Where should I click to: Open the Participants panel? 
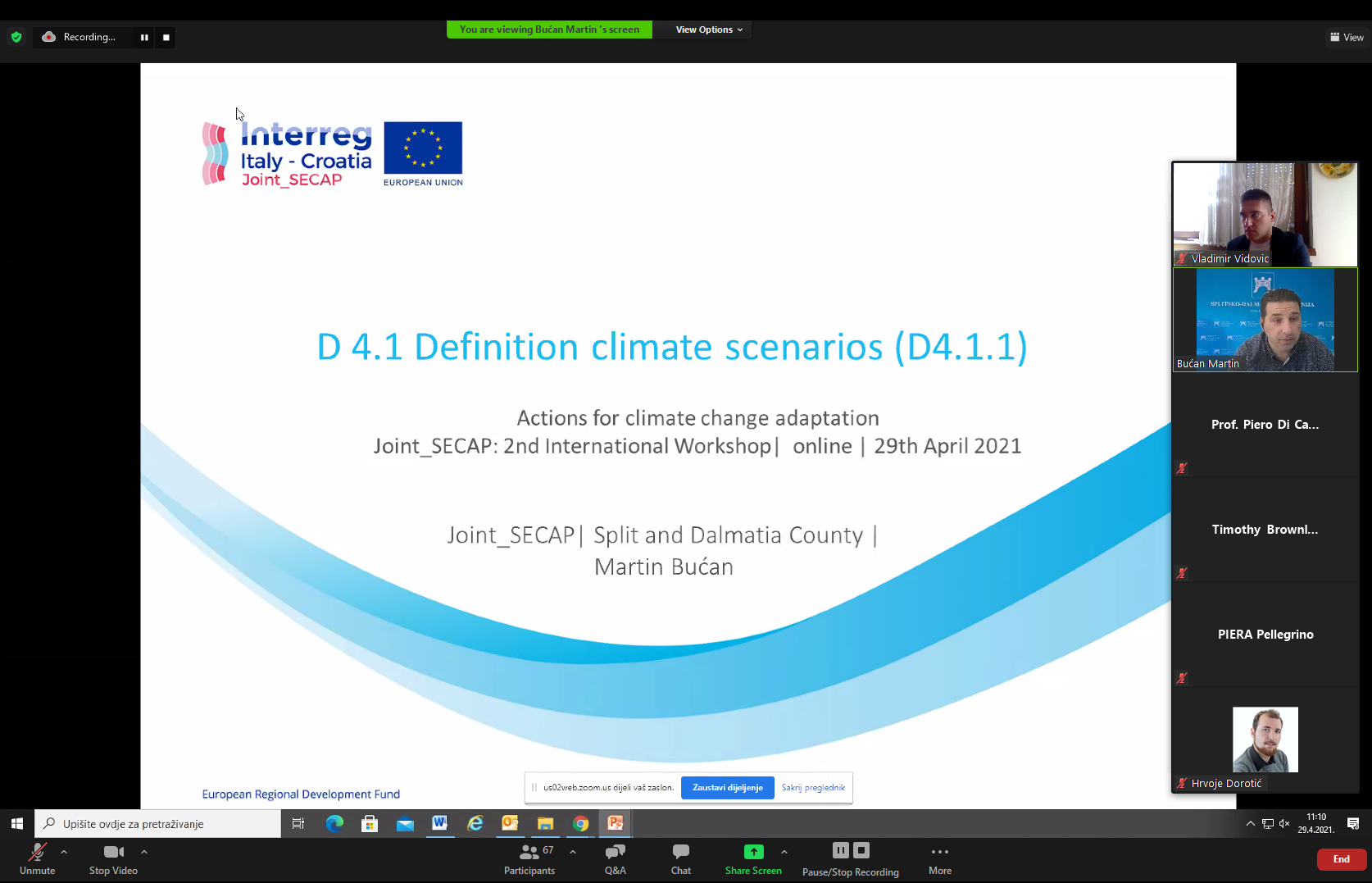529,858
